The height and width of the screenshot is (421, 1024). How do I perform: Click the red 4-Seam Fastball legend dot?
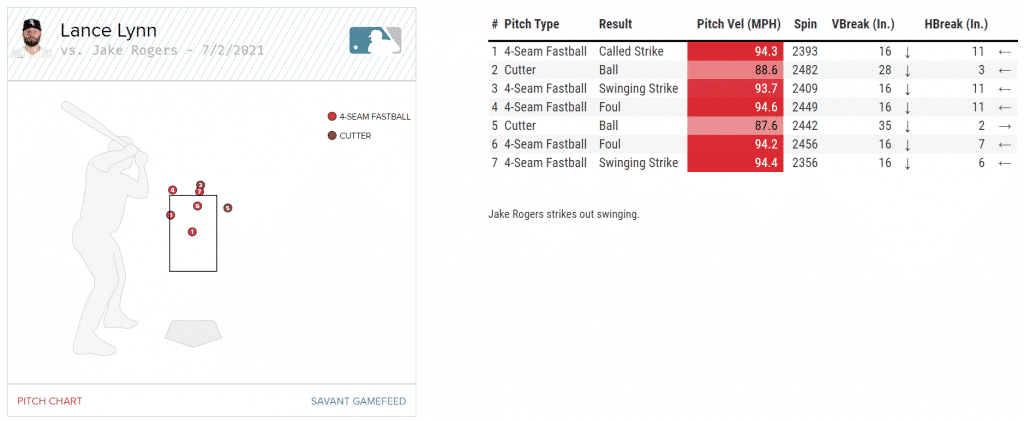[332, 116]
